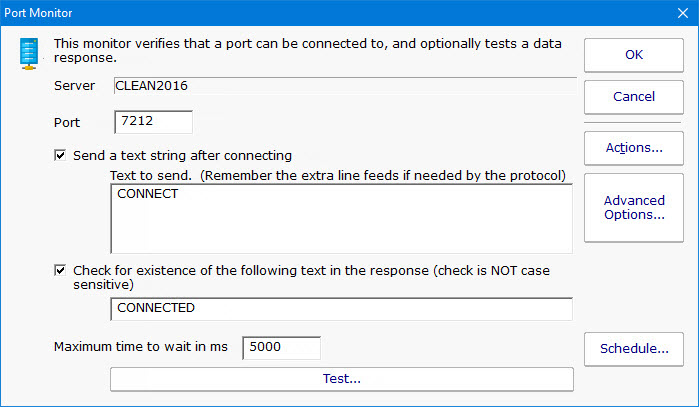Click the Port Monitor title bar
Viewport: 699px width, 407px height.
[300, 14]
